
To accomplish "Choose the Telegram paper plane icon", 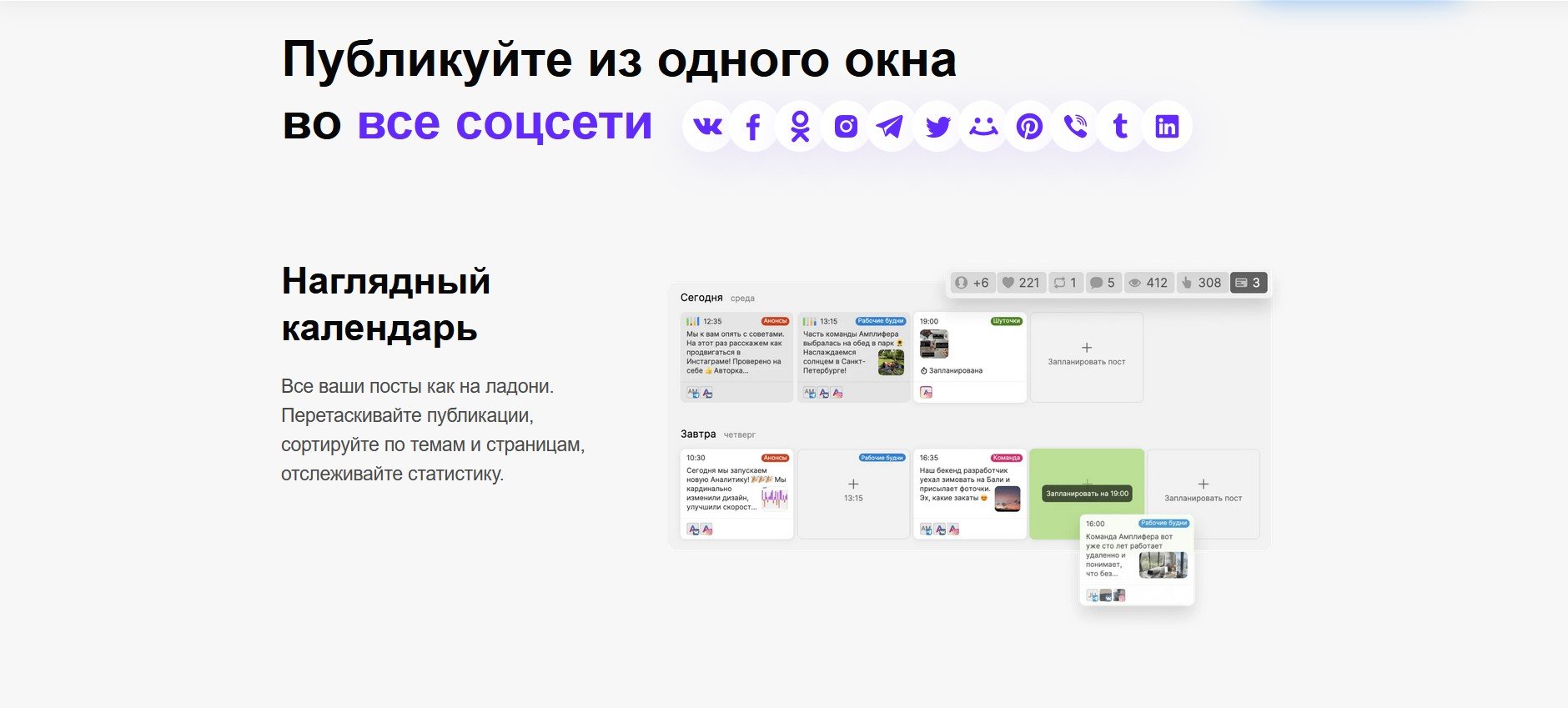I will coord(891,127).
